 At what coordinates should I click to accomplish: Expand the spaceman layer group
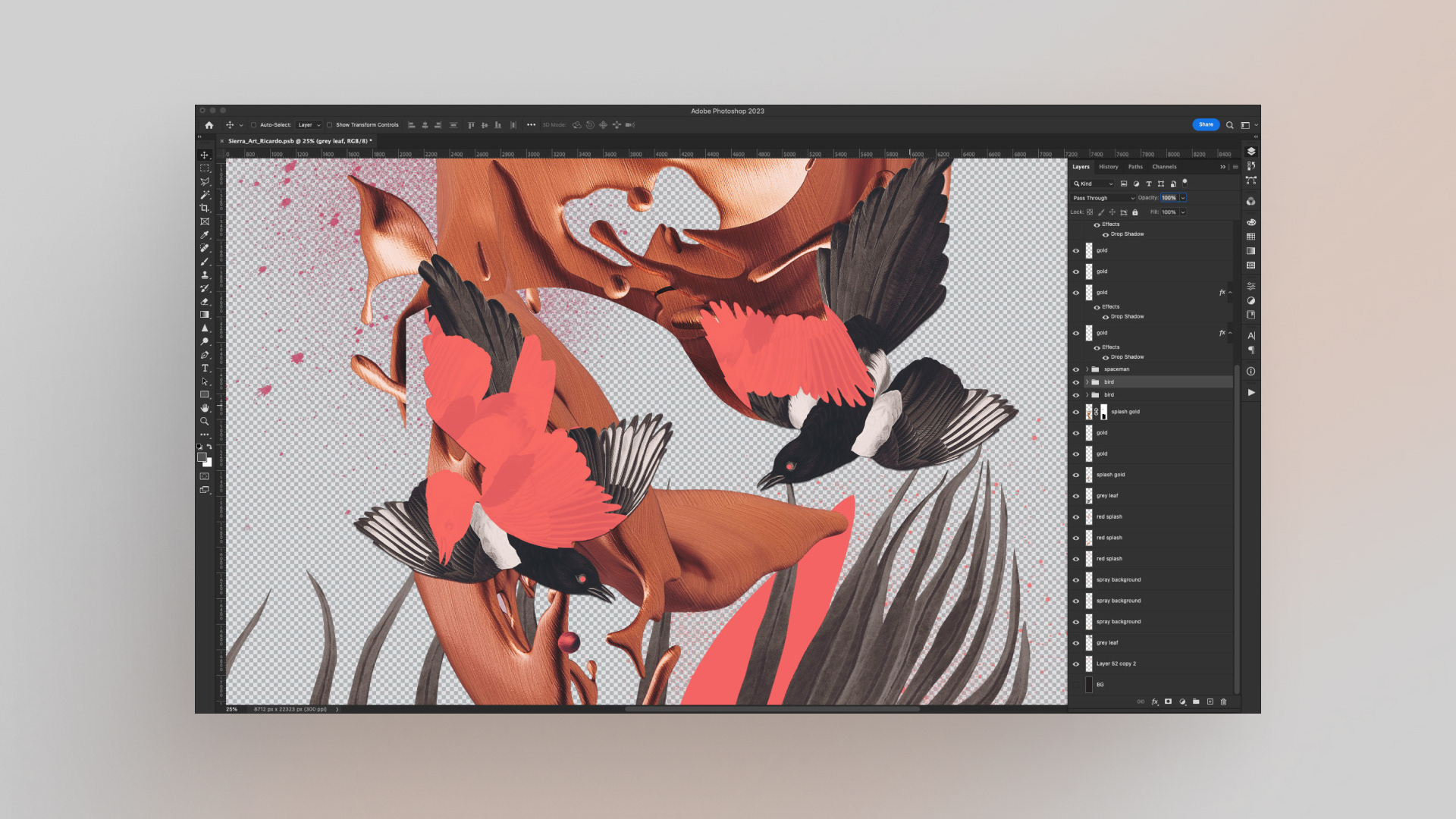tap(1087, 369)
